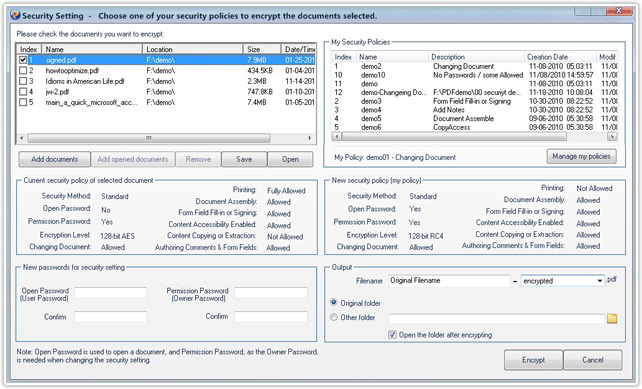Click right arrow of documents list scrollbar
This screenshot has width=642, height=389.
click(x=310, y=138)
